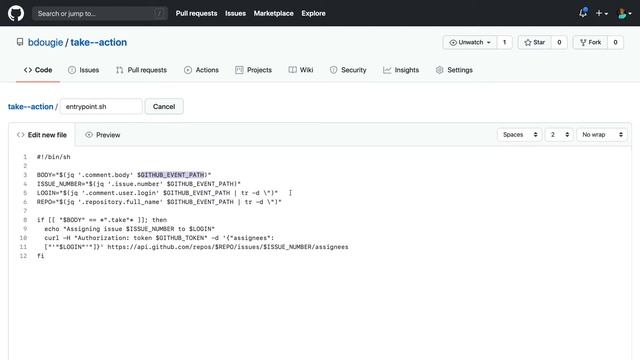Expand the Unwatch dropdown
Screen dimensions: 640x360
pos(470,42)
